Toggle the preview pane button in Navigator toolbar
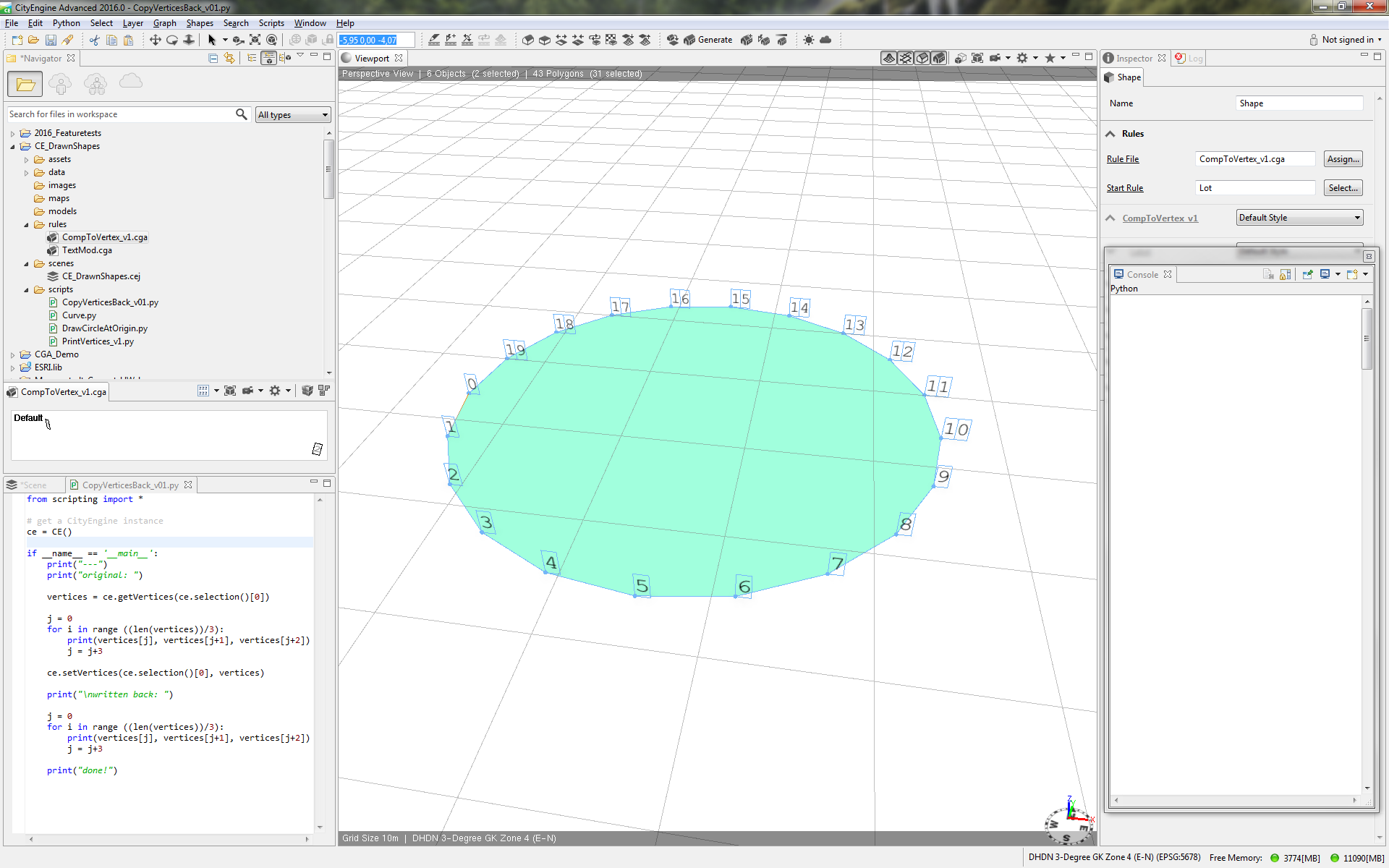1389x868 pixels. click(268, 58)
